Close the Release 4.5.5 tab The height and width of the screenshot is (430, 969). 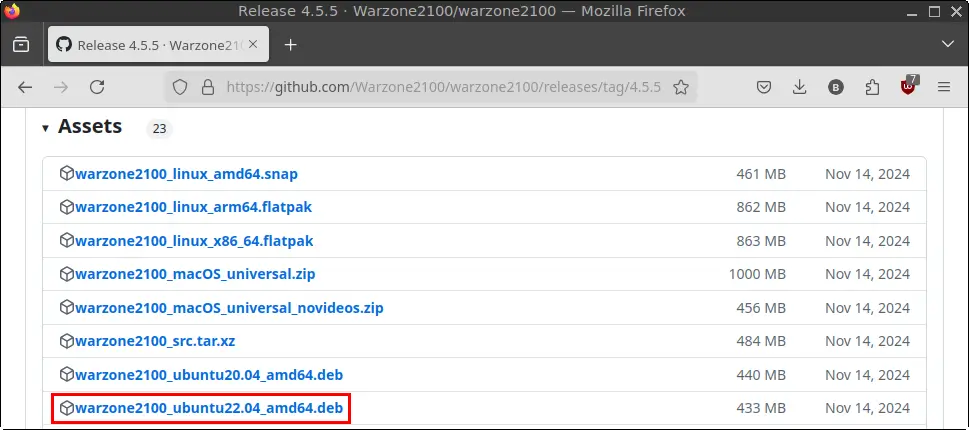pyautogui.click(x=252, y=44)
